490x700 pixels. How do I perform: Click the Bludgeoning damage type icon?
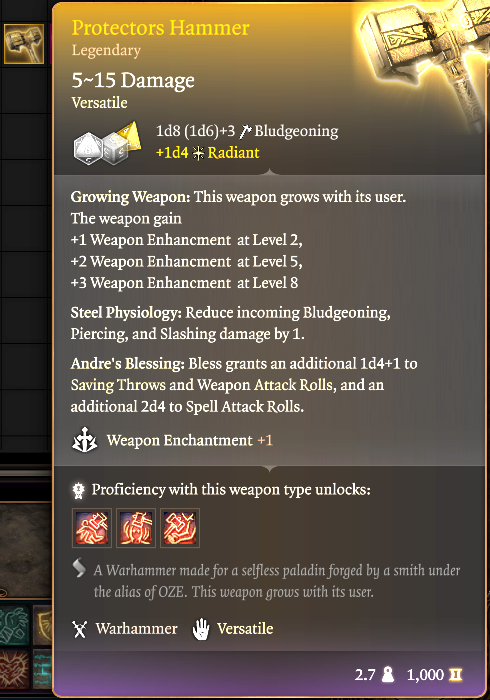245,131
